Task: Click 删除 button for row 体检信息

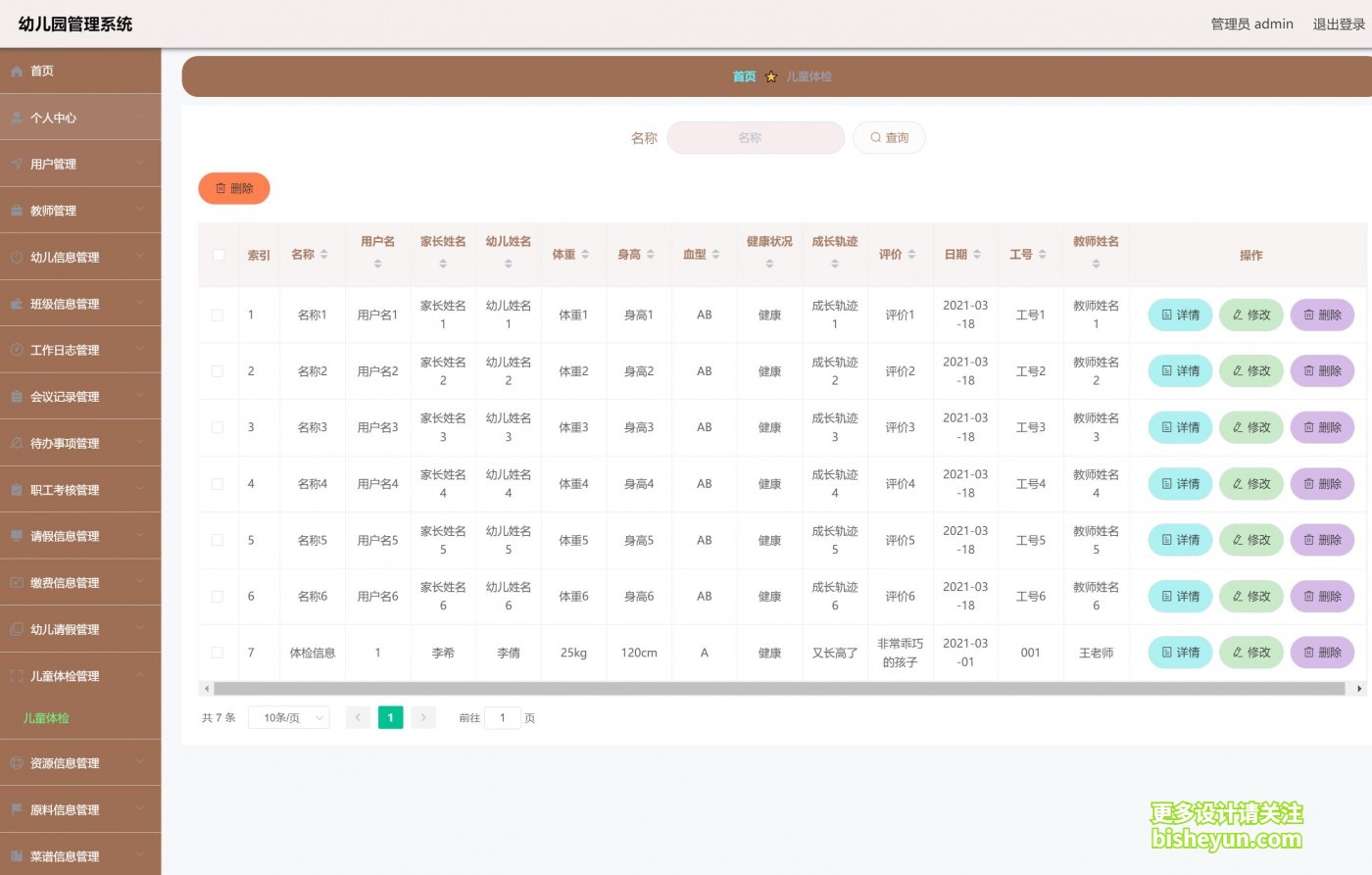Action: pyautogui.click(x=1322, y=653)
